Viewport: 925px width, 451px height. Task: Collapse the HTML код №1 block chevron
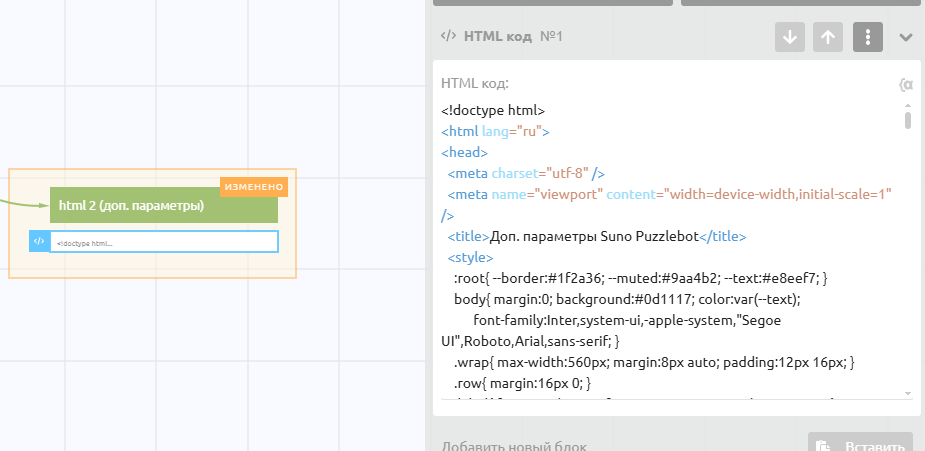coord(906,37)
